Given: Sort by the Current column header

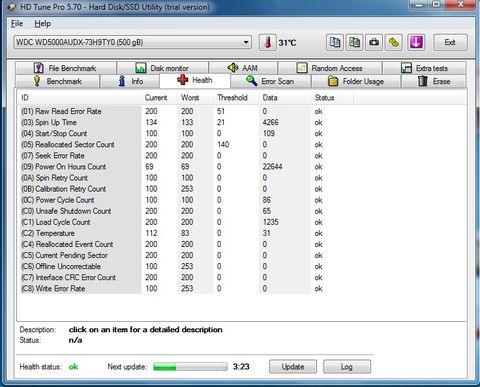Looking at the screenshot, I should (159, 98).
